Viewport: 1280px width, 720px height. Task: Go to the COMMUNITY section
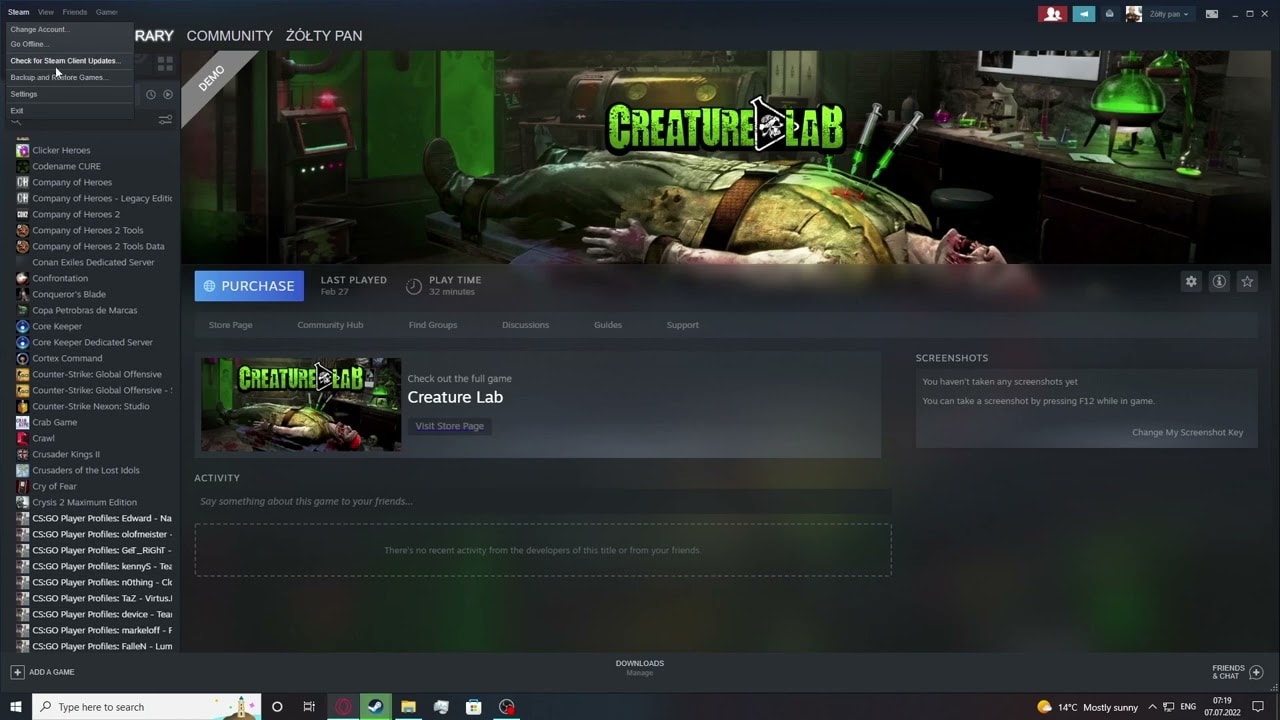point(229,36)
